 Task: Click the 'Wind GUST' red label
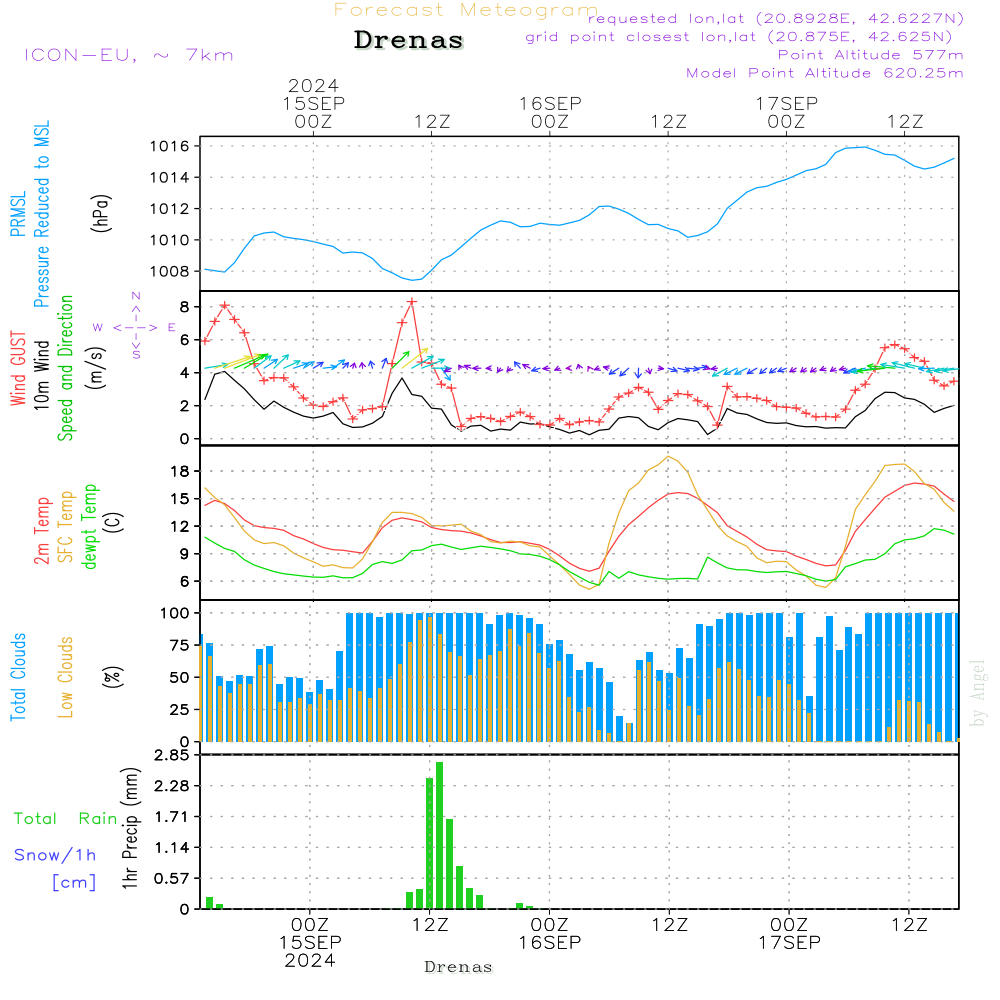[x=18, y=368]
